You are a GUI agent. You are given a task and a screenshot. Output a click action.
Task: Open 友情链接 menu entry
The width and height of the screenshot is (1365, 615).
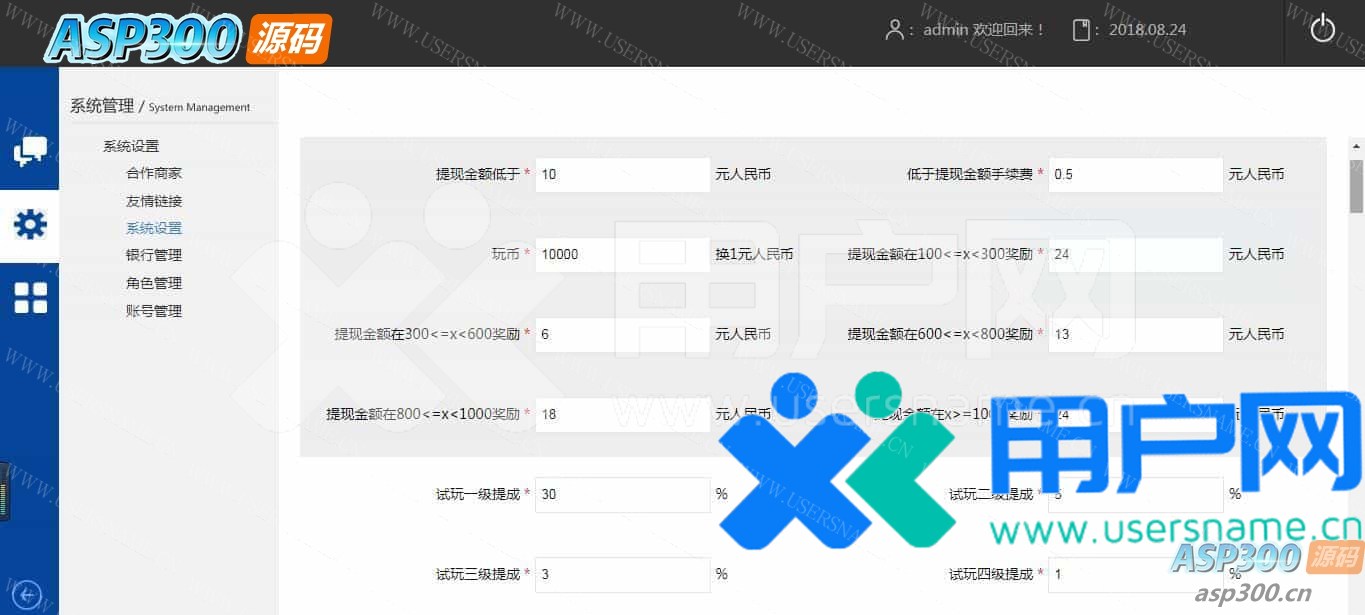coord(154,201)
